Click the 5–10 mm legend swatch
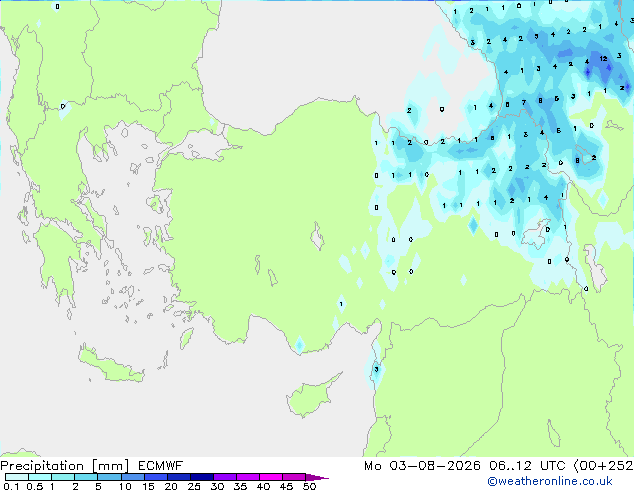 point(109,477)
